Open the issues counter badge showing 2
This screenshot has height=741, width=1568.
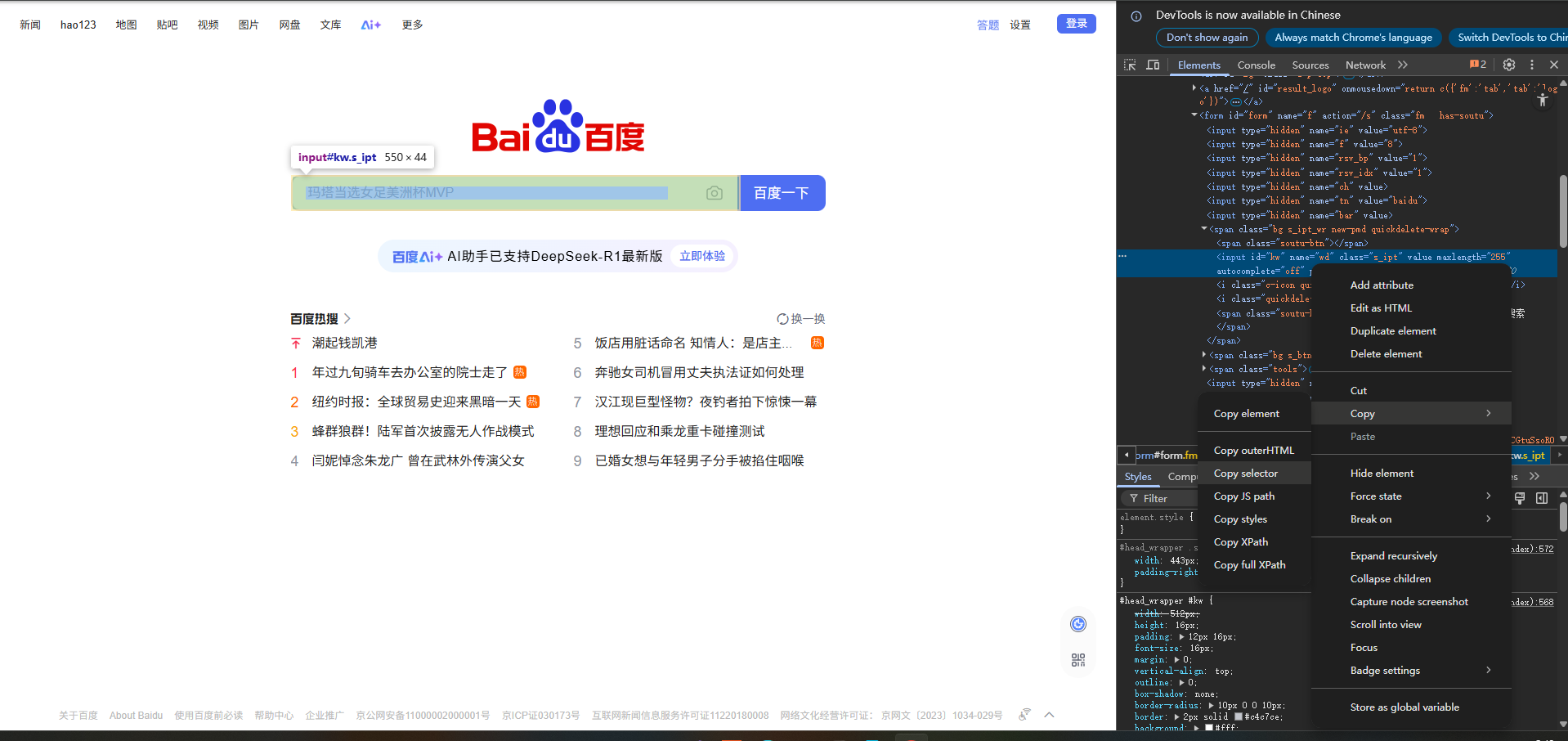pos(1478,65)
